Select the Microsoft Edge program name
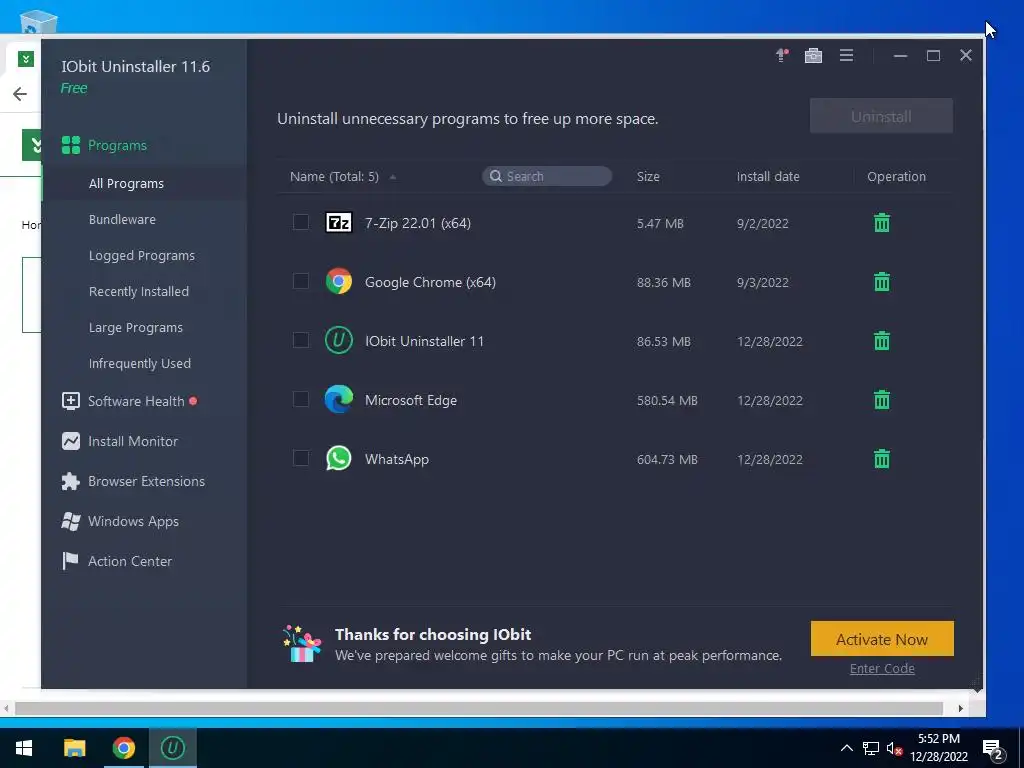Image resolution: width=1024 pixels, height=768 pixels. click(411, 400)
